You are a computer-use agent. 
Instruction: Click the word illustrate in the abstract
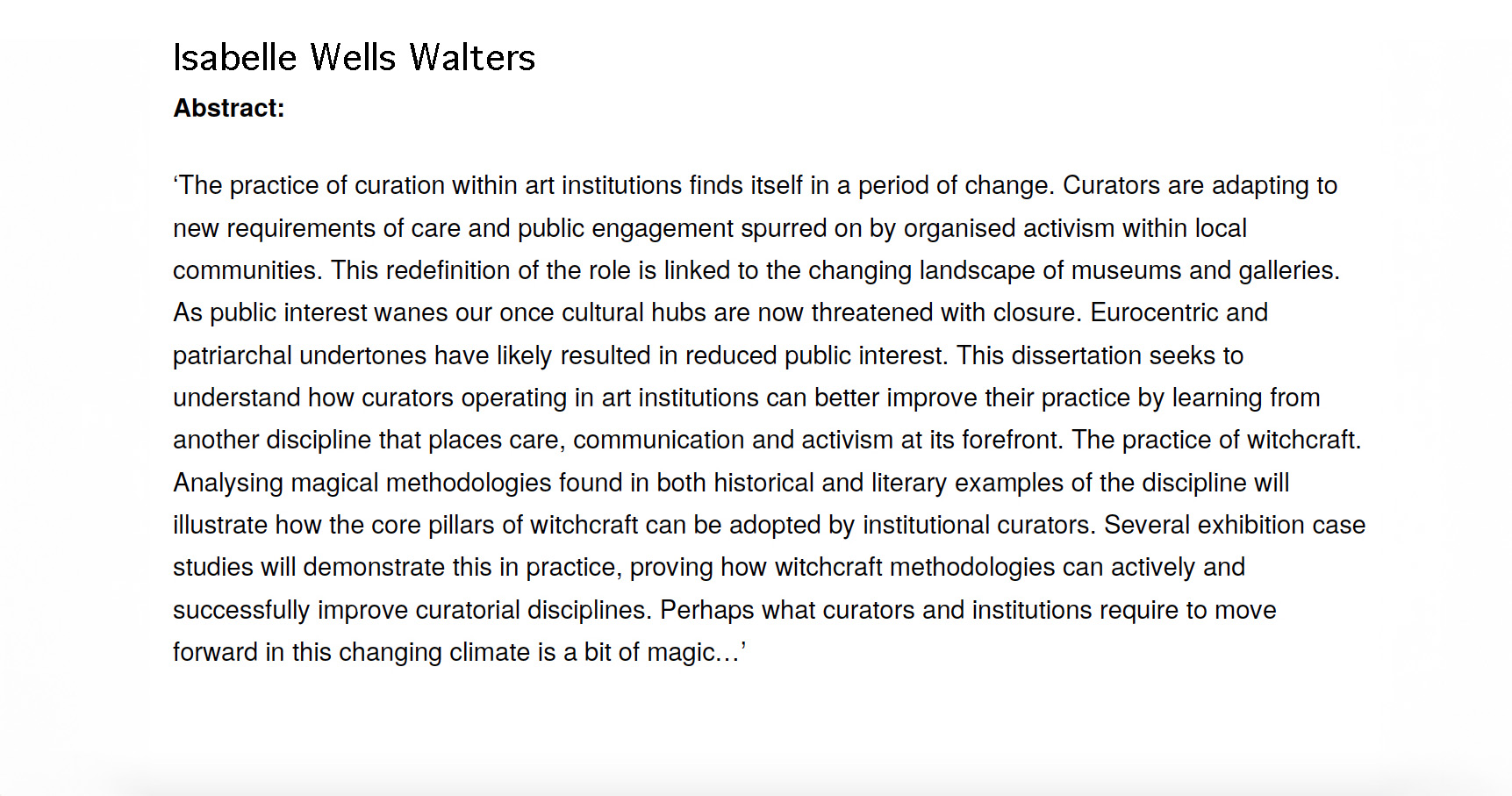pyautogui.click(x=219, y=525)
